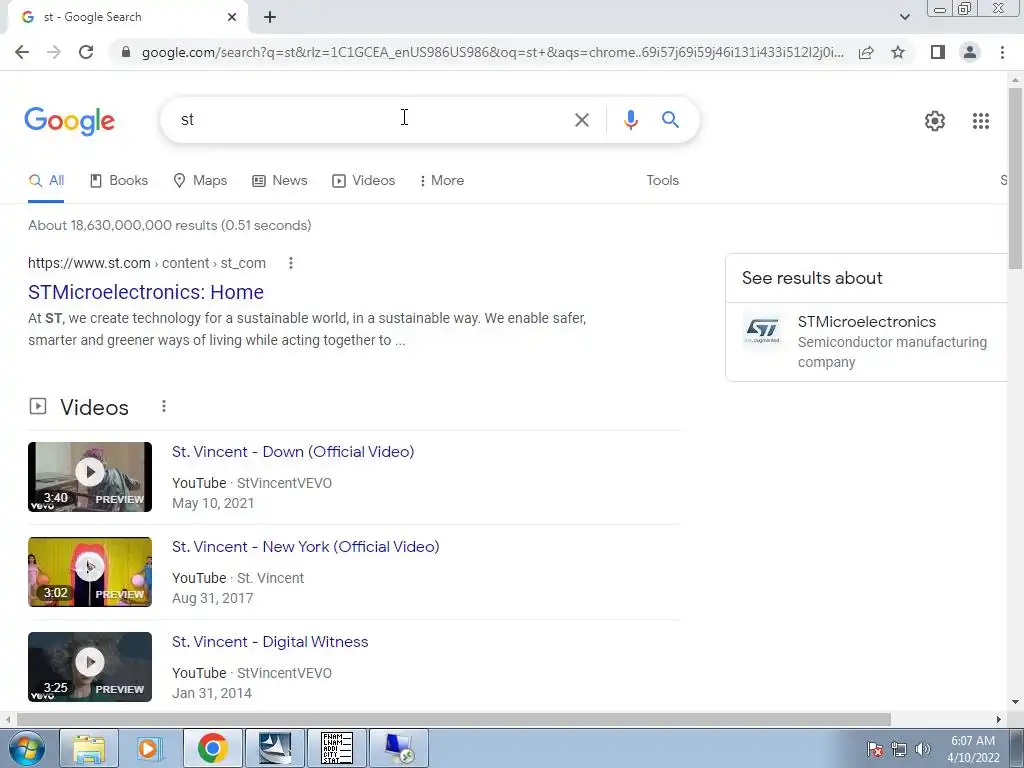Open a new browser tab
This screenshot has width=1024, height=768.
pos(270,17)
